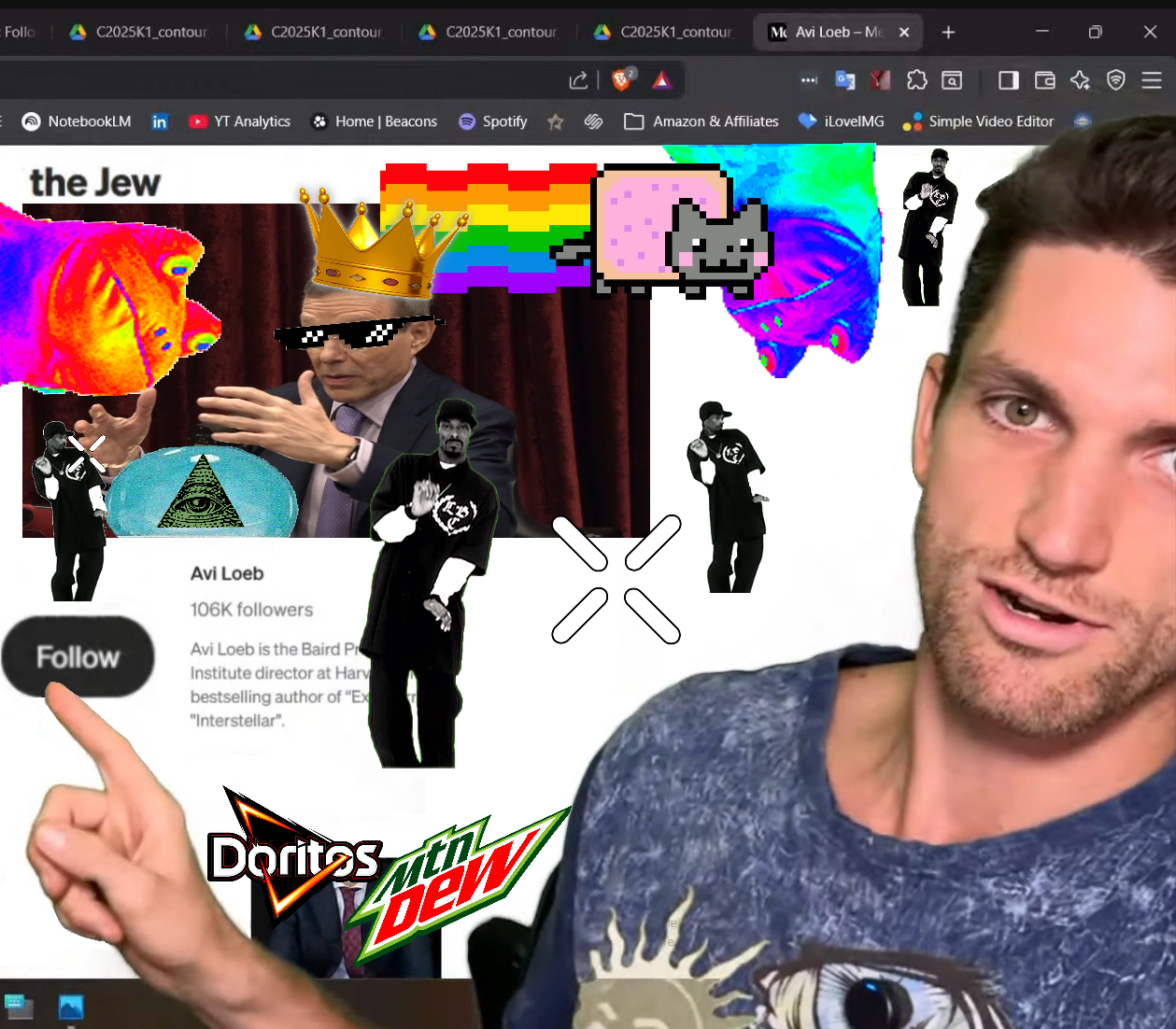Image resolution: width=1176 pixels, height=1029 pixels.
Task: Open Leo AI sparkle icon
Action: [1081, 80]
